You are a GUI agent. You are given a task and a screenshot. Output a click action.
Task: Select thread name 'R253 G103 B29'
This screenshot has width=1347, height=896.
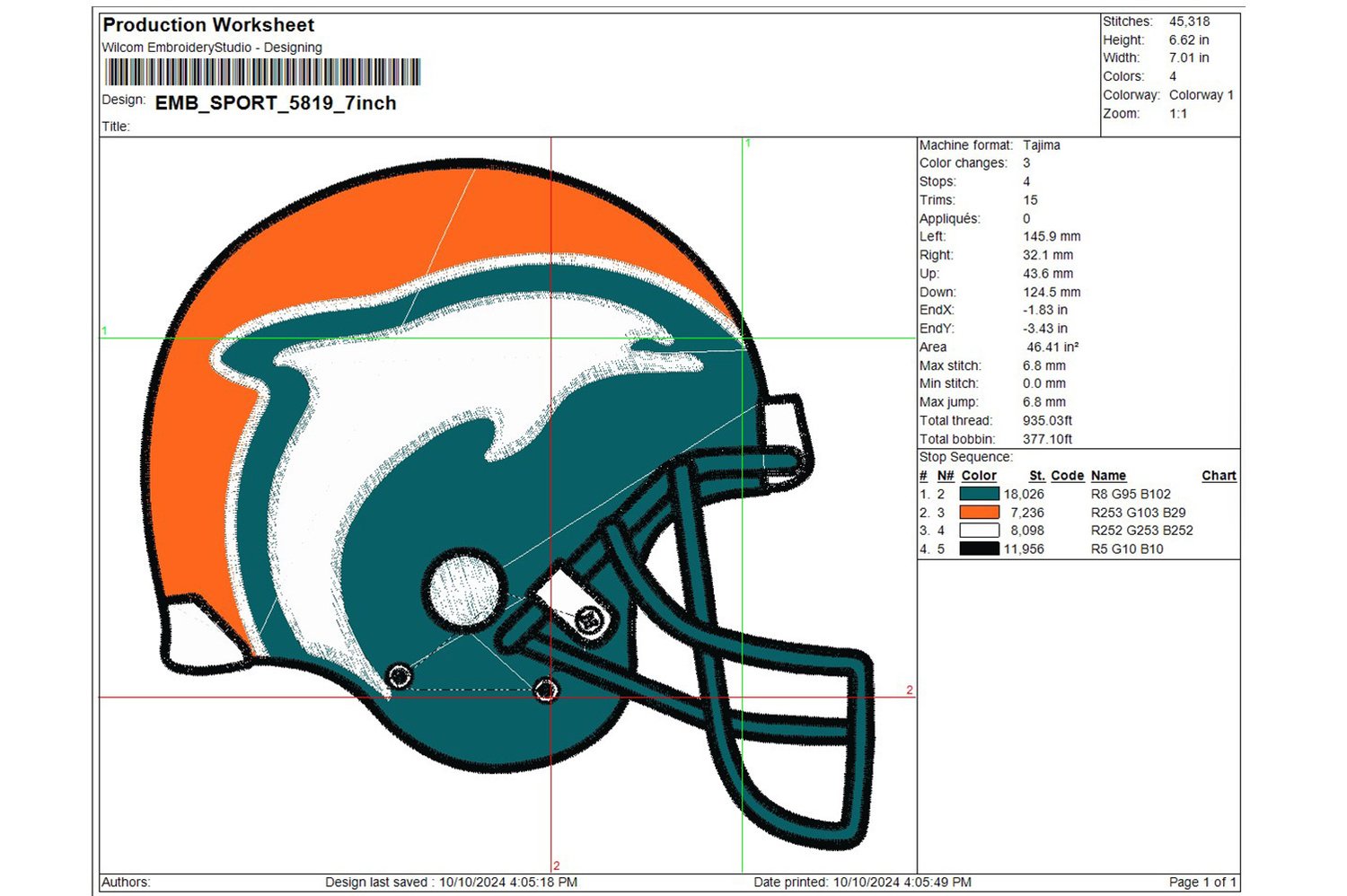(1138, 513)
